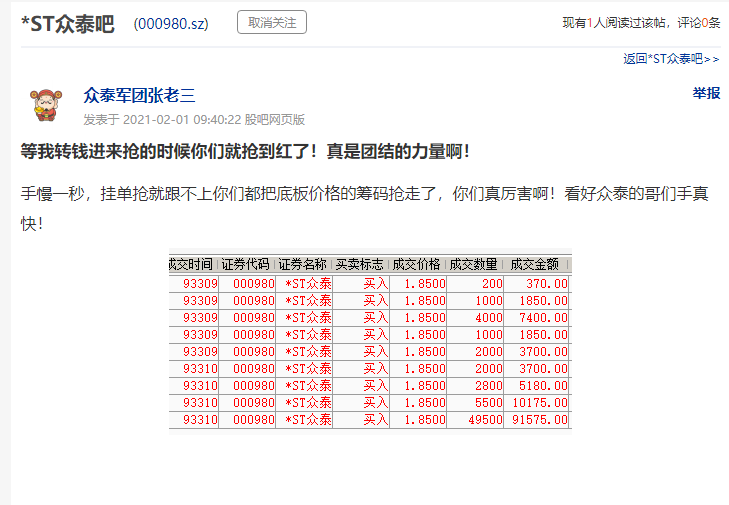Click the 成交金额 column header
Viewport: 729px width, 505px height.
pos(535,264)
